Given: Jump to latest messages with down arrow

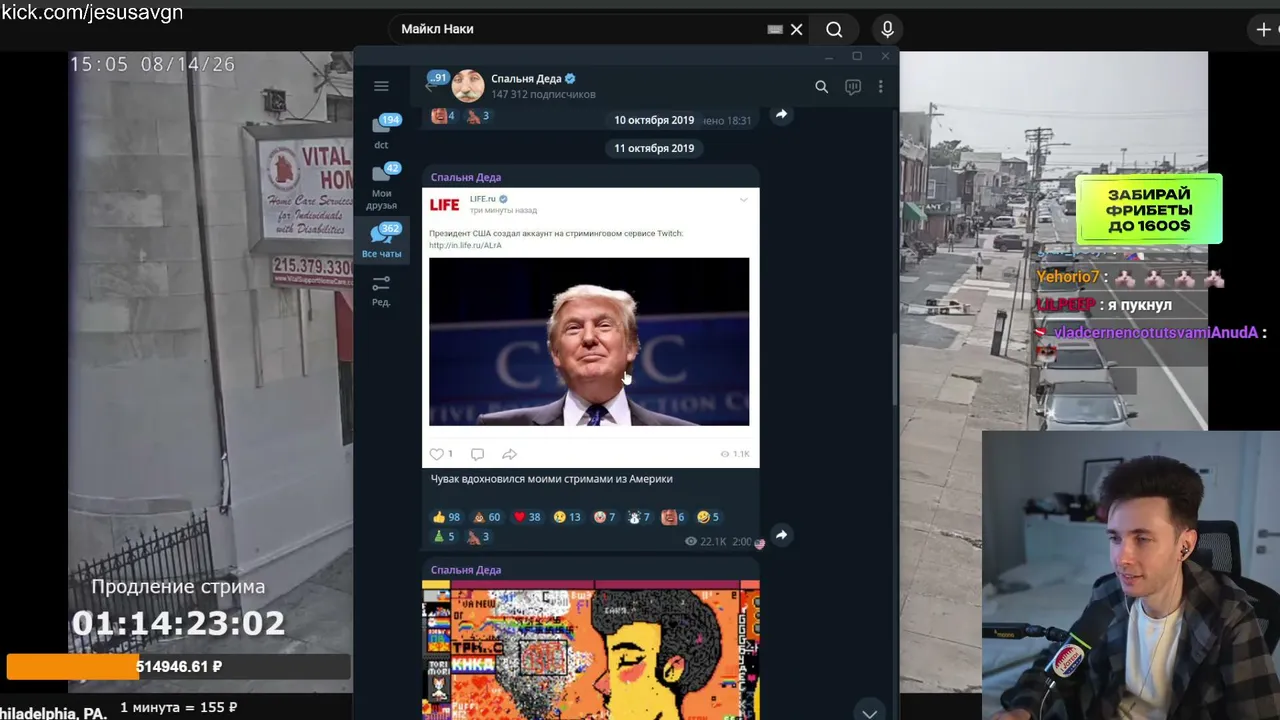Looking at the screenshot, I should coord(869,711).
